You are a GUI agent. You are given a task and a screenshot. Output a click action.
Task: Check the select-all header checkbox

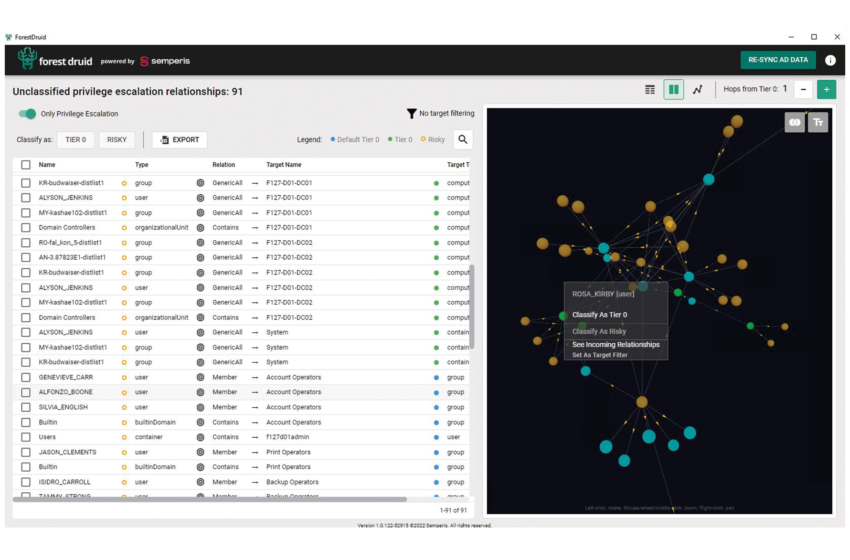pos(26,165)
